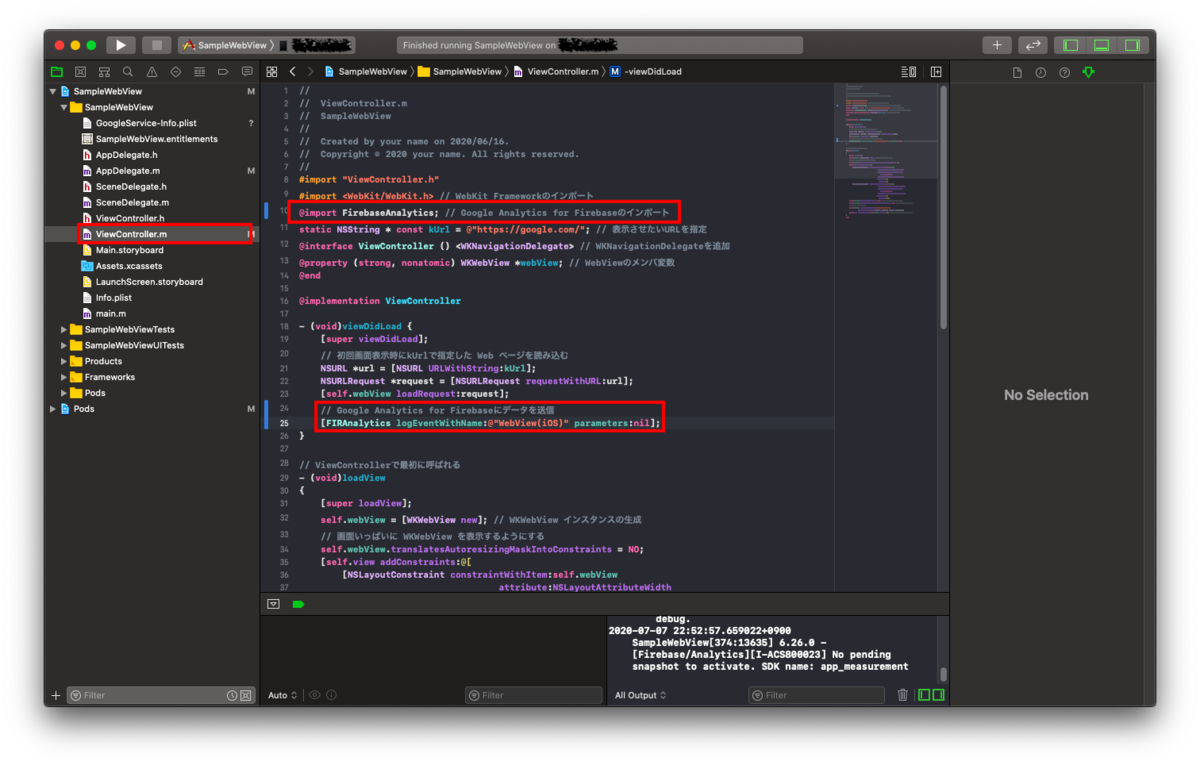Toggle the Inspectors panel visibility
This screenshot has height=765, width=1200.
pos(1132,45)
